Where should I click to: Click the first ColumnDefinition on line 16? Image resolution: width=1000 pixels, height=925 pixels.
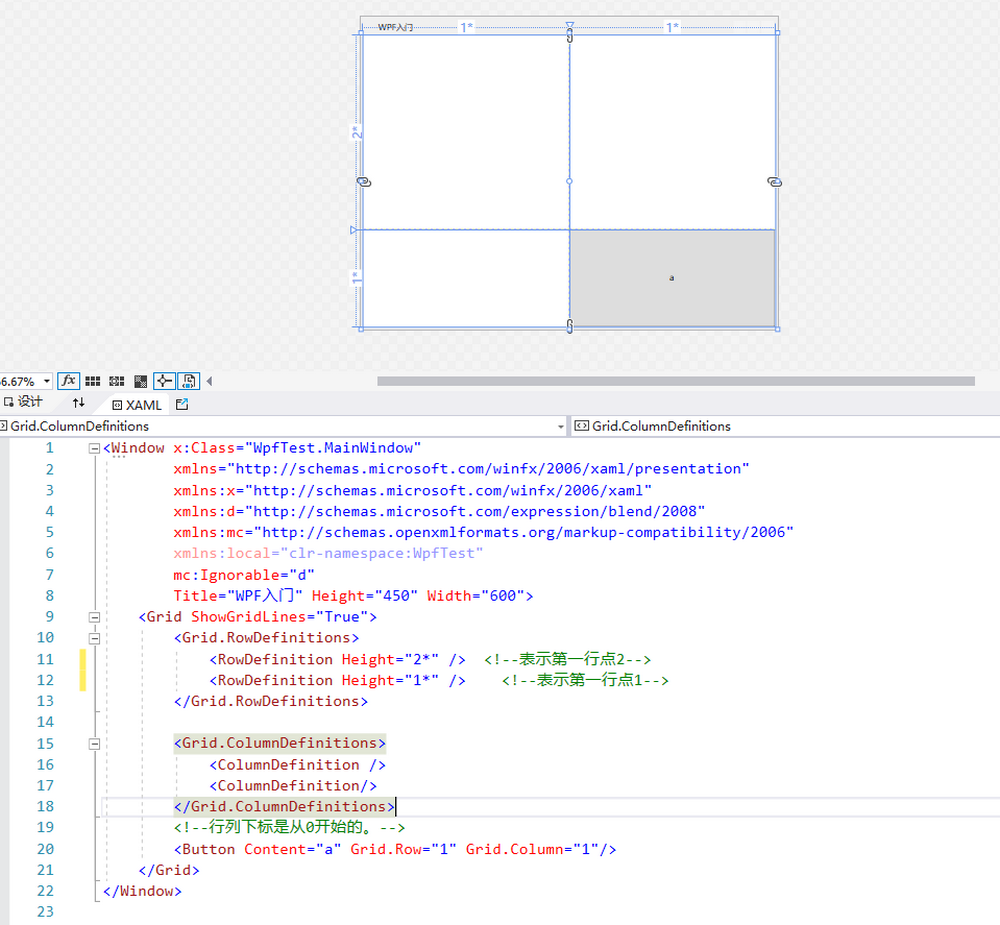[x=297, y=765]
